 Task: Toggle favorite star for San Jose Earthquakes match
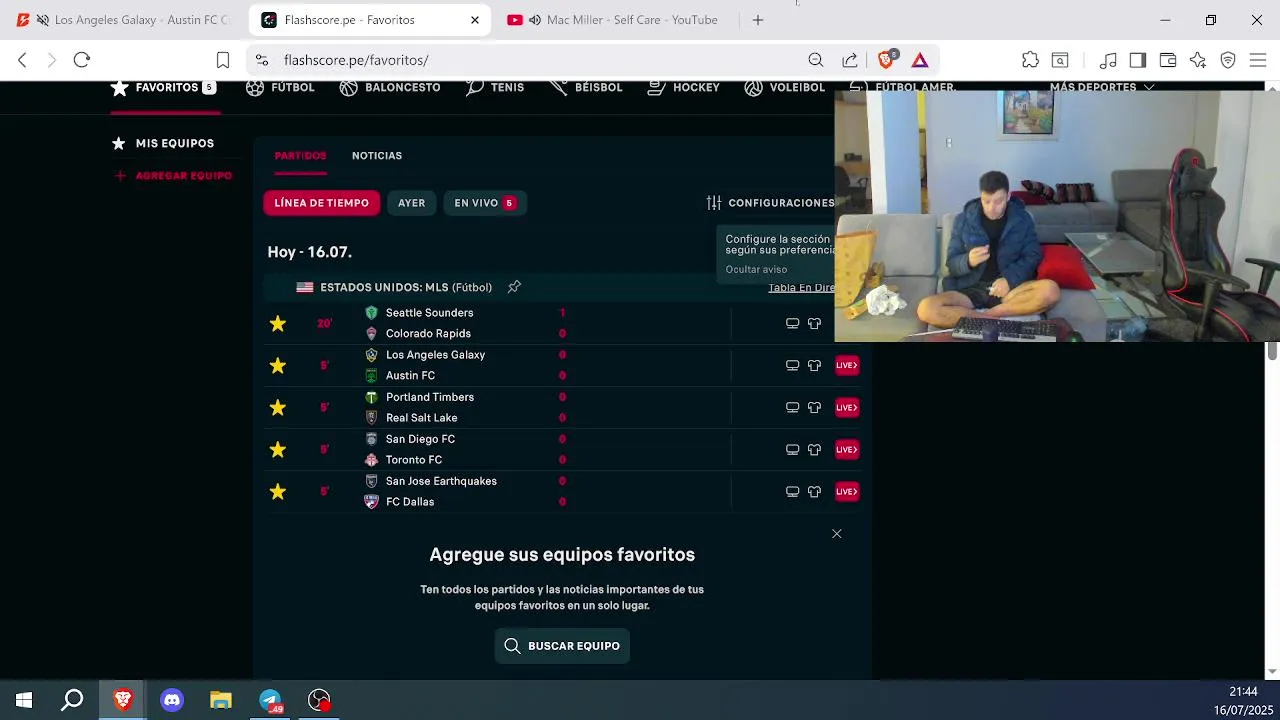coord(278,491)
